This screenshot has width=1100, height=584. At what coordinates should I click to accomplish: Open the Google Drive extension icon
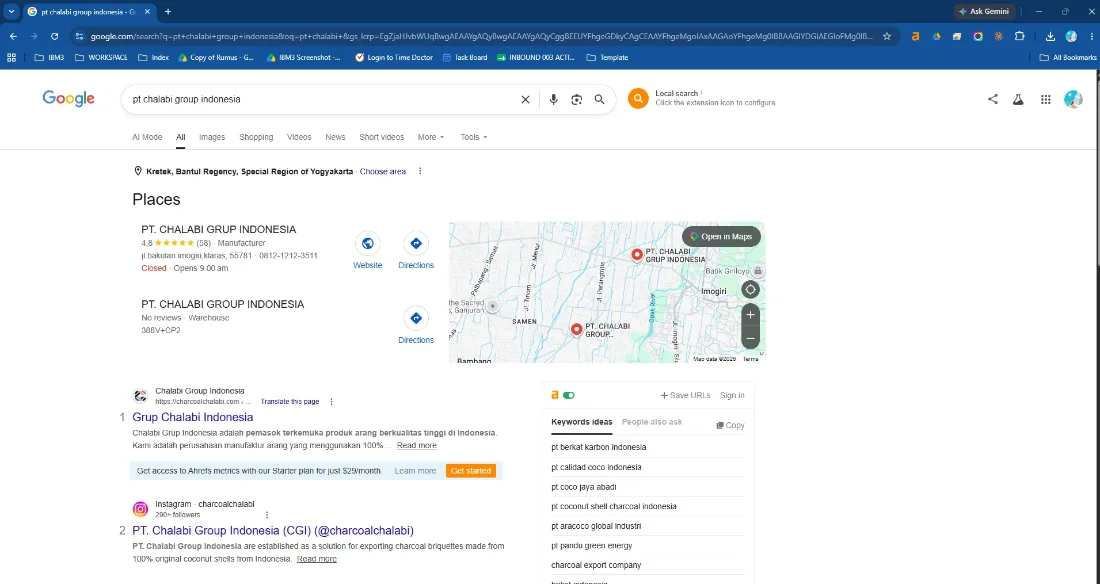coord(937,36)
